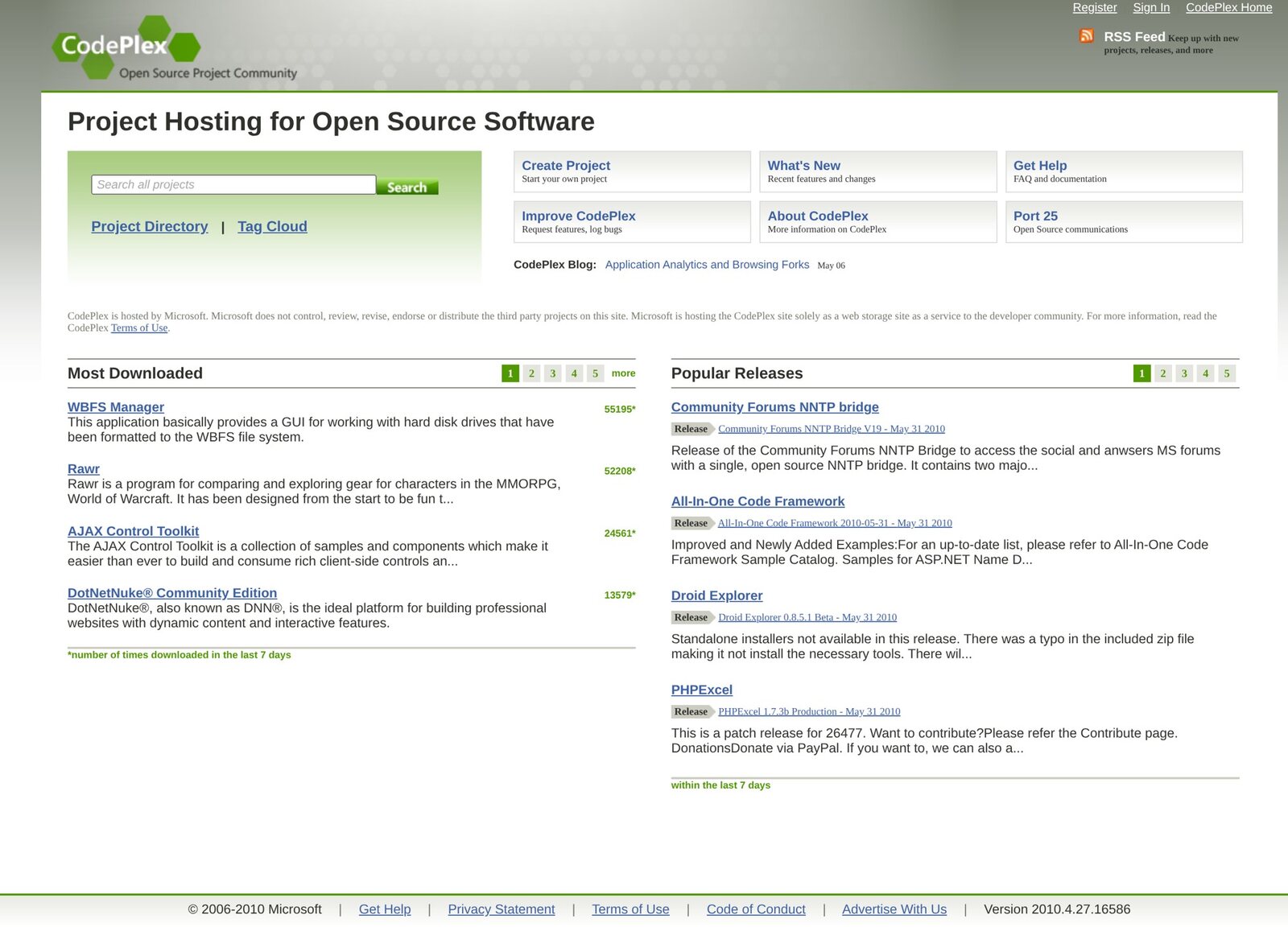Viewport: 1288px width, 927px height.
Task: Click the Version 2010.4.27.16586 text
Action: [x=1057, y=909]
